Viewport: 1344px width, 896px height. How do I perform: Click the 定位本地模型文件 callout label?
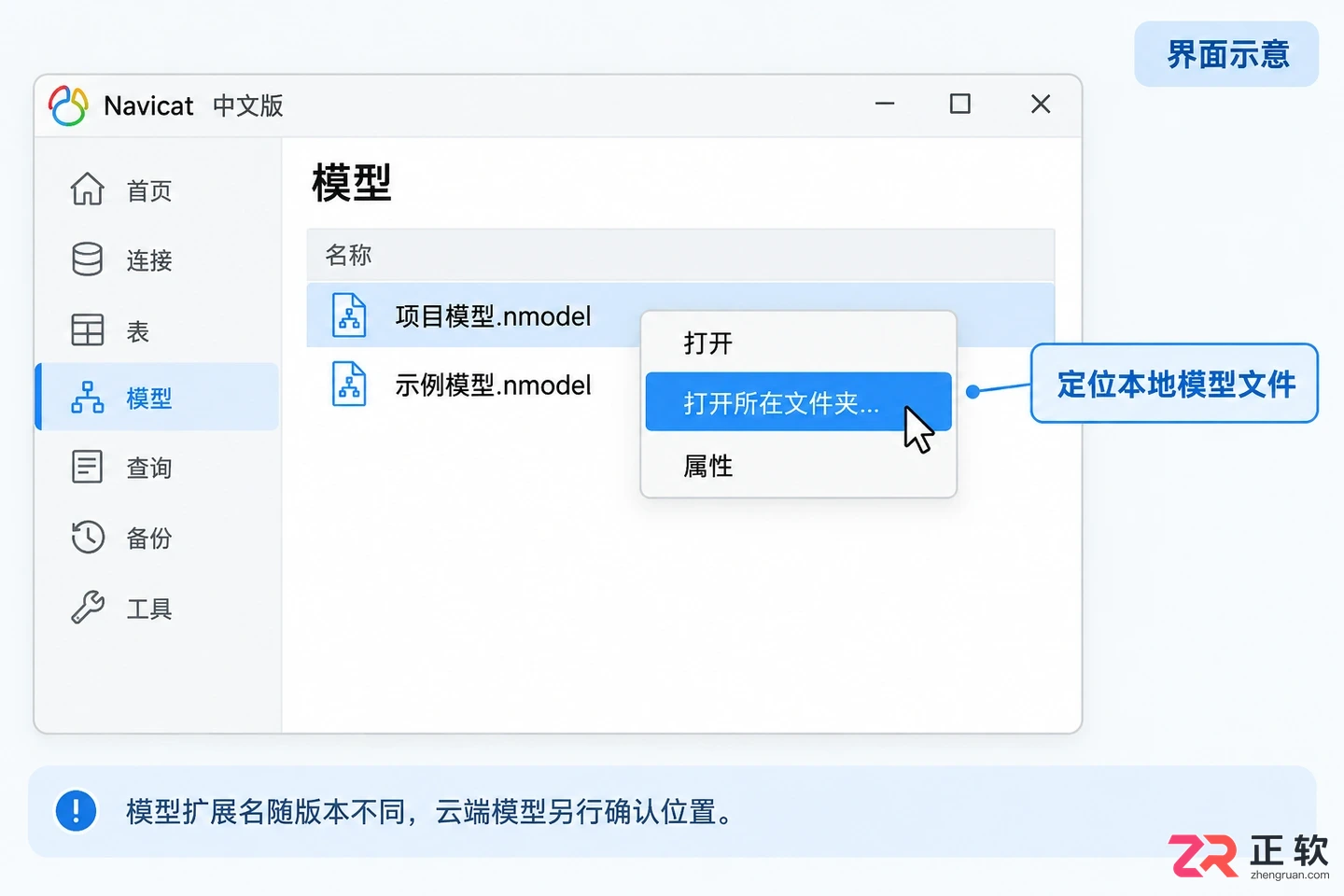point(1175,384)
